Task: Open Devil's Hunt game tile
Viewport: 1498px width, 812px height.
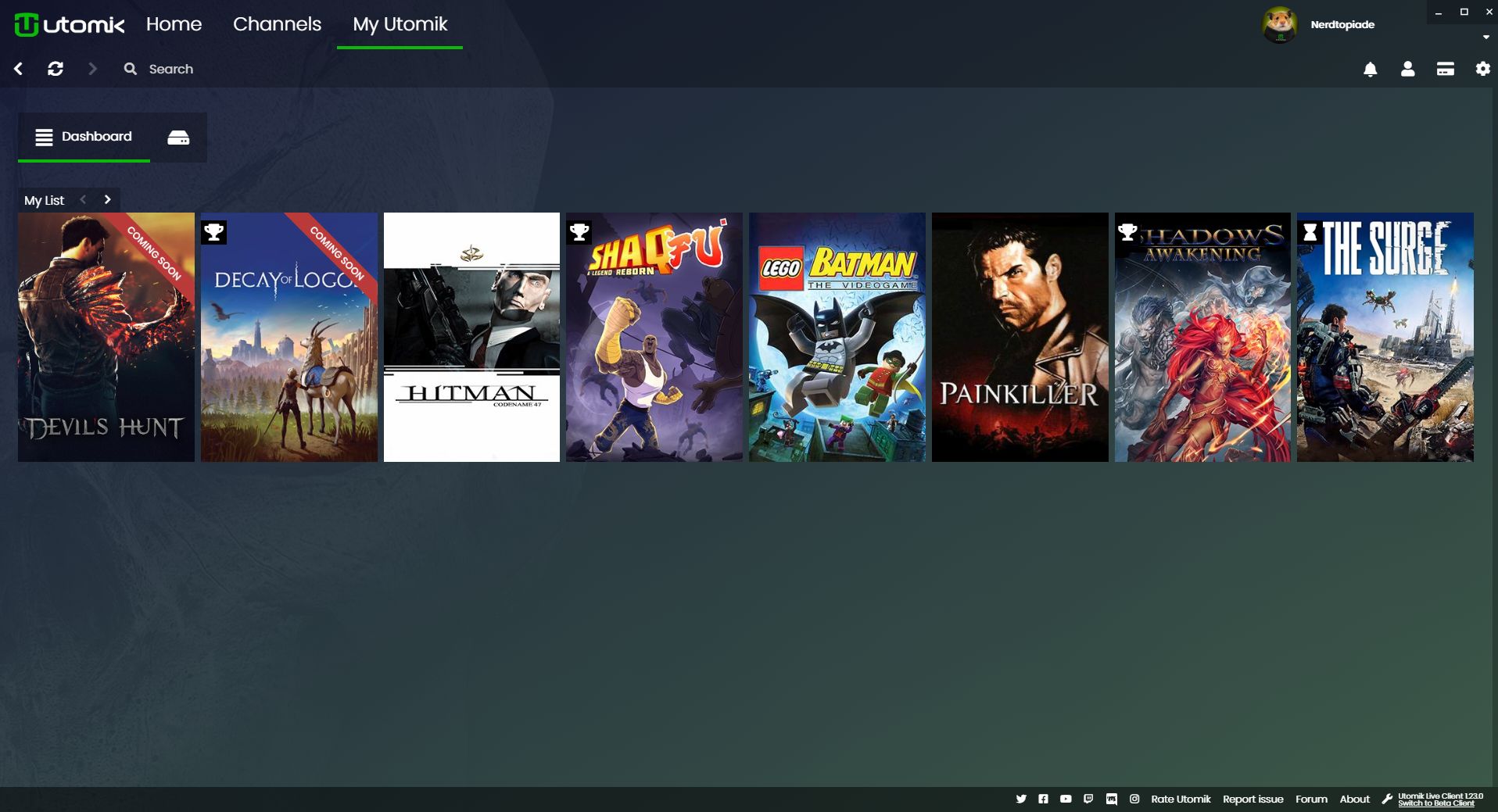Action: coord(106,337)
